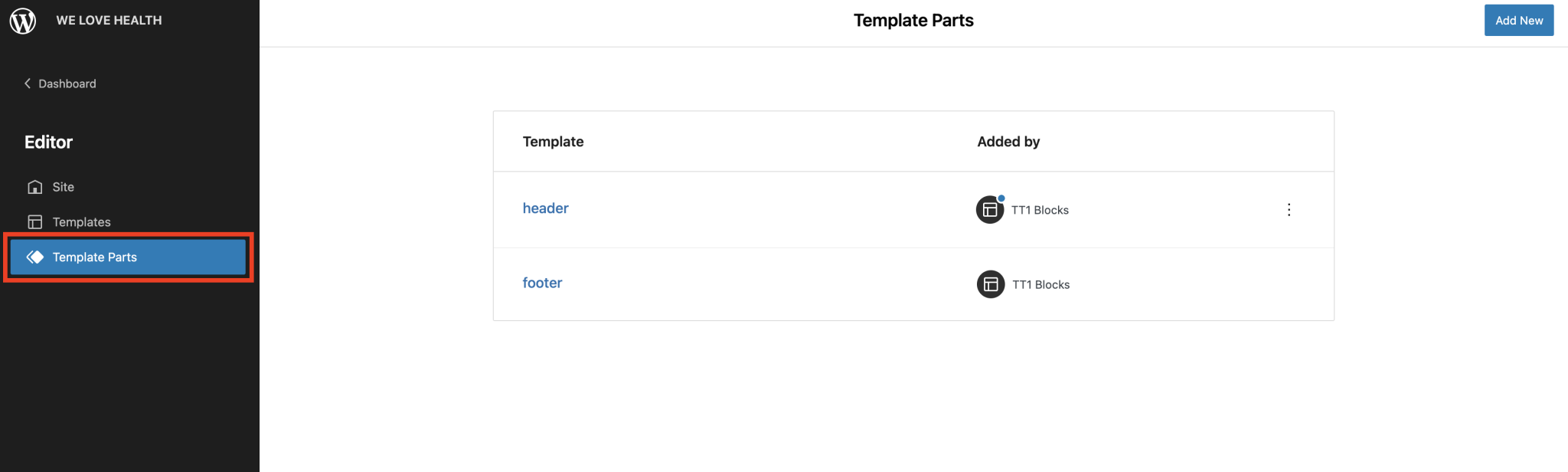Click the WE LOVE HEALTH site title
The width and height of the screenshot is (1568, 472).
[109, 21]
